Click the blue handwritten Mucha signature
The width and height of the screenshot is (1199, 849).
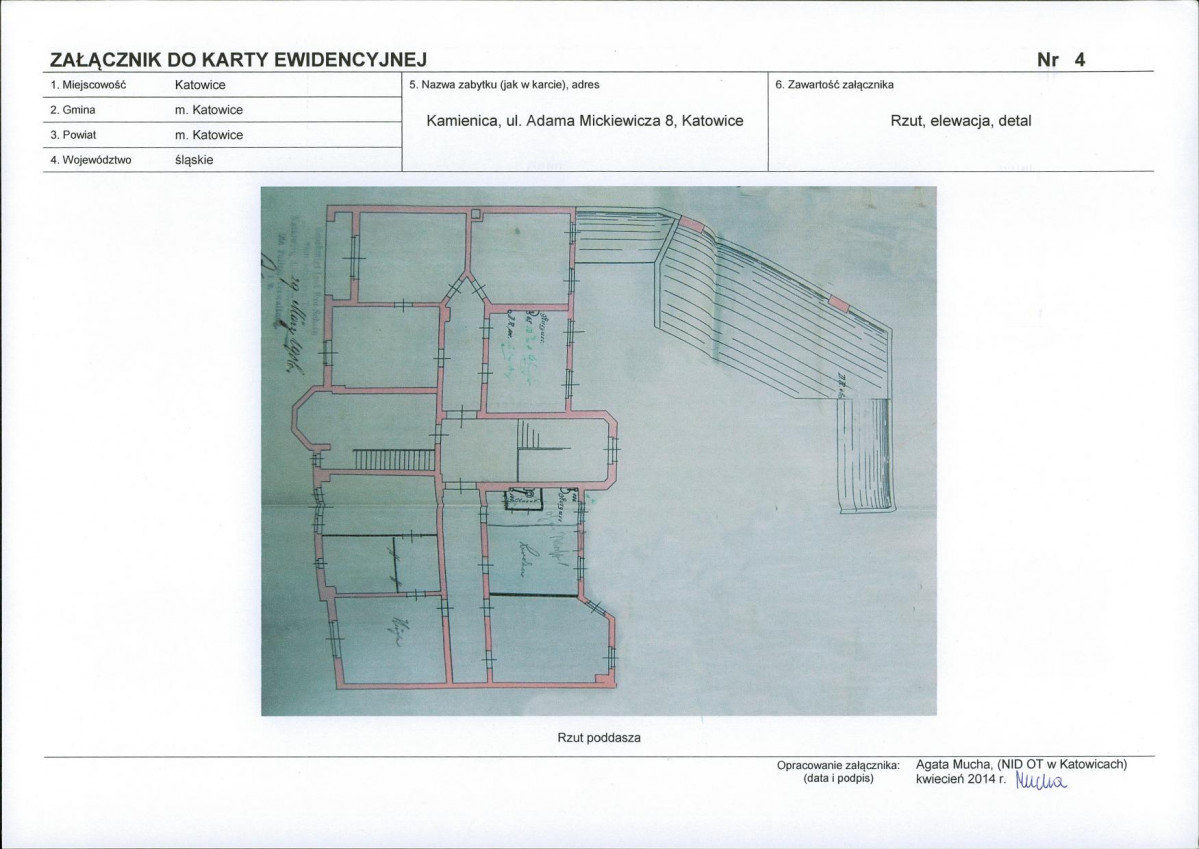1040,780
